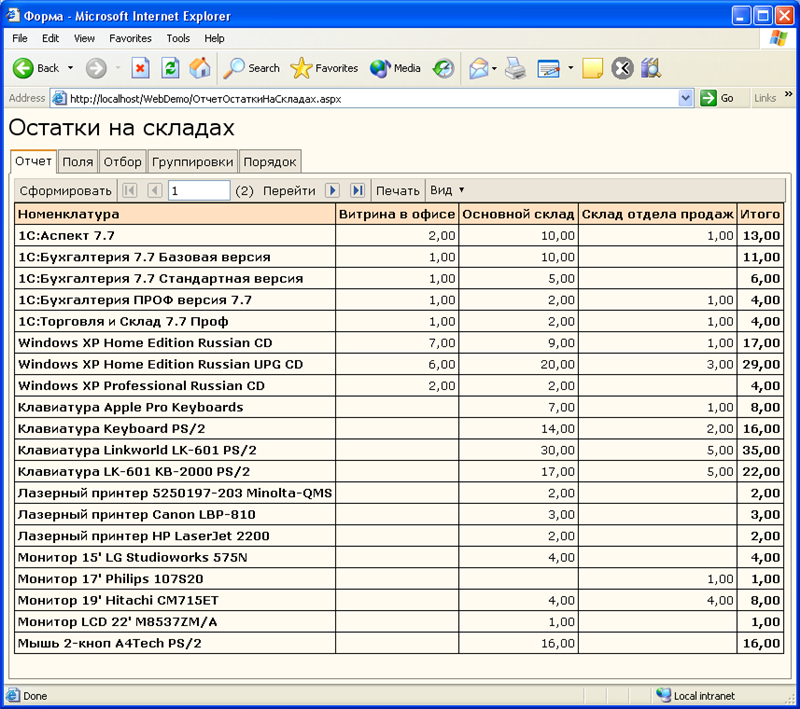The height and width of the screenshot is (709, 800).
Task: Open the Edit menu
Action: pyautogui.click(x=50, y=38)
